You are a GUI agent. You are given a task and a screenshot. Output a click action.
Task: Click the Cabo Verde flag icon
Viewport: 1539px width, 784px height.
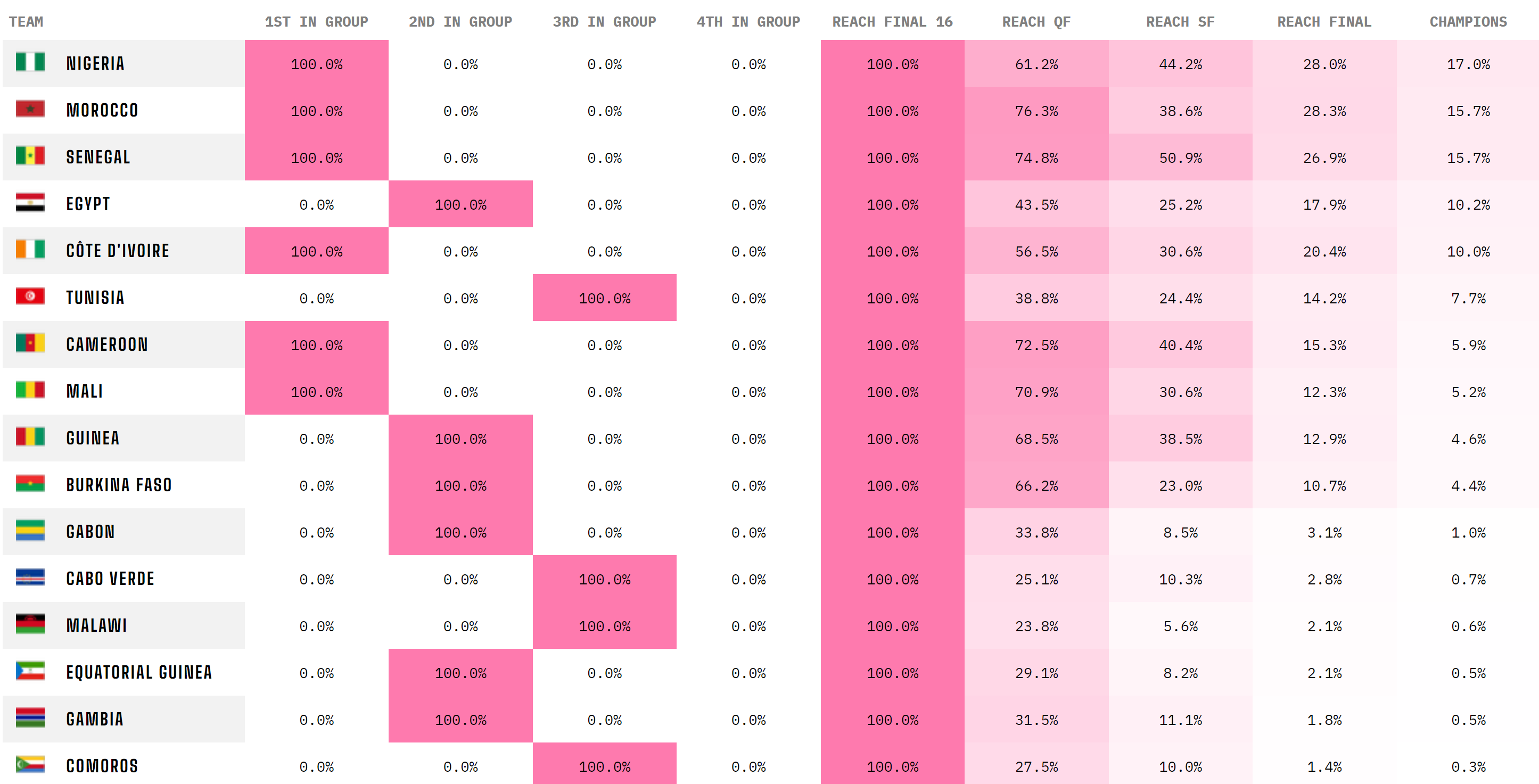(x=30, y=577)
